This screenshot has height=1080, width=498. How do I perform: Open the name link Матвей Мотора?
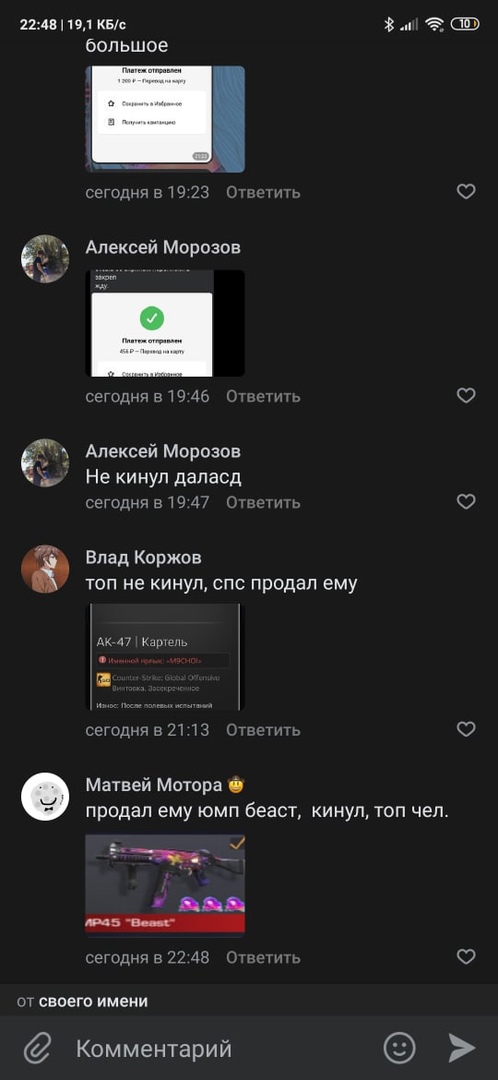pyautogui.click(x=154, y=785)
